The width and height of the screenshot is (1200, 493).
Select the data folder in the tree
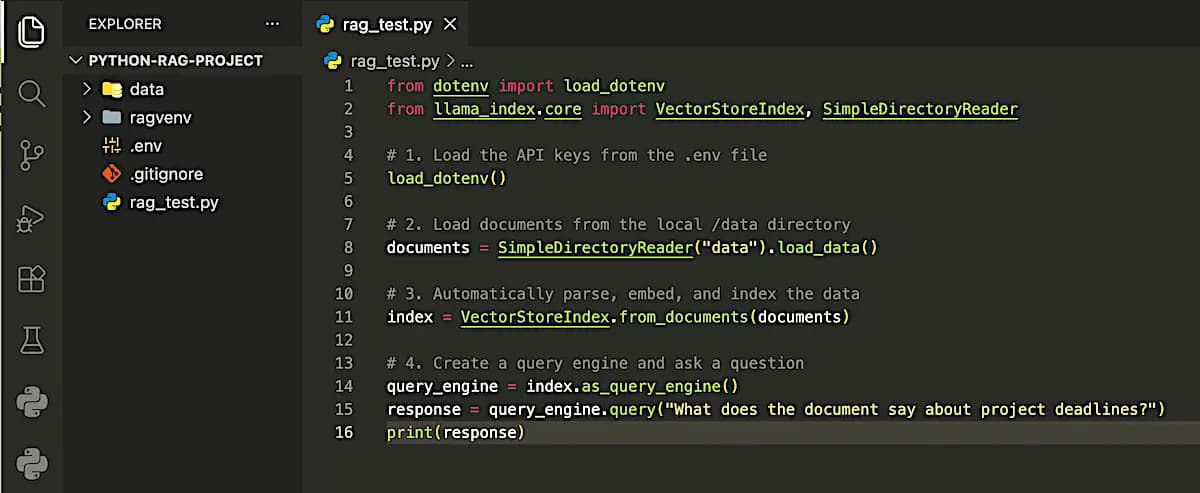tap(182, 89)
